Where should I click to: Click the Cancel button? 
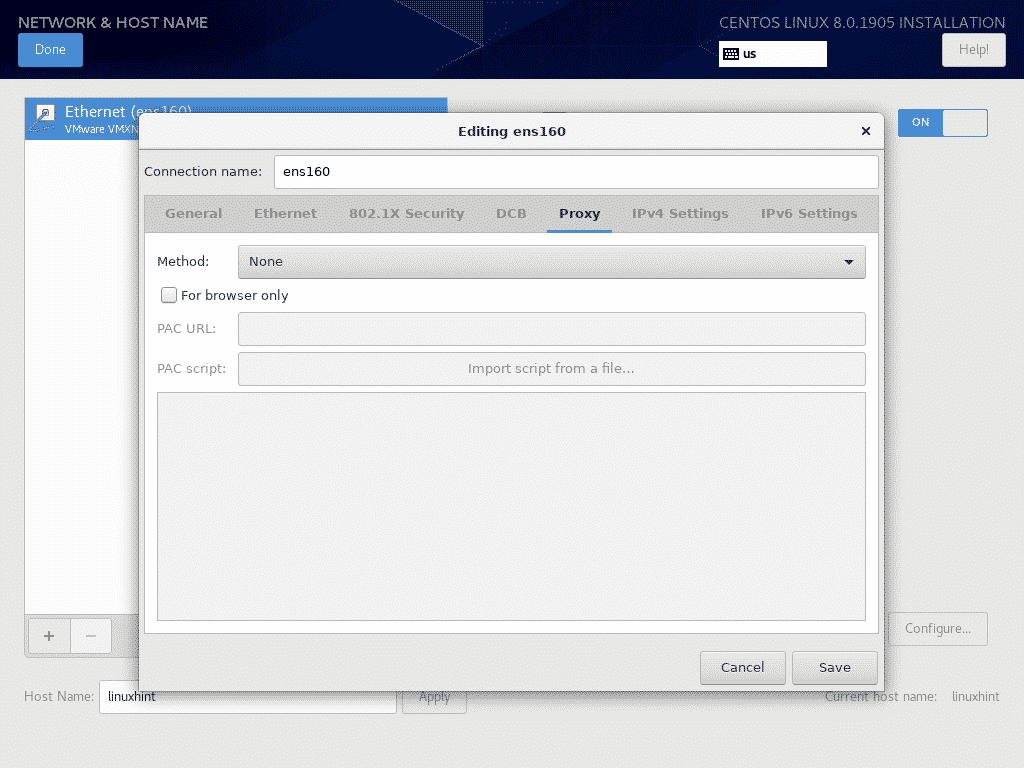point(742,667)
